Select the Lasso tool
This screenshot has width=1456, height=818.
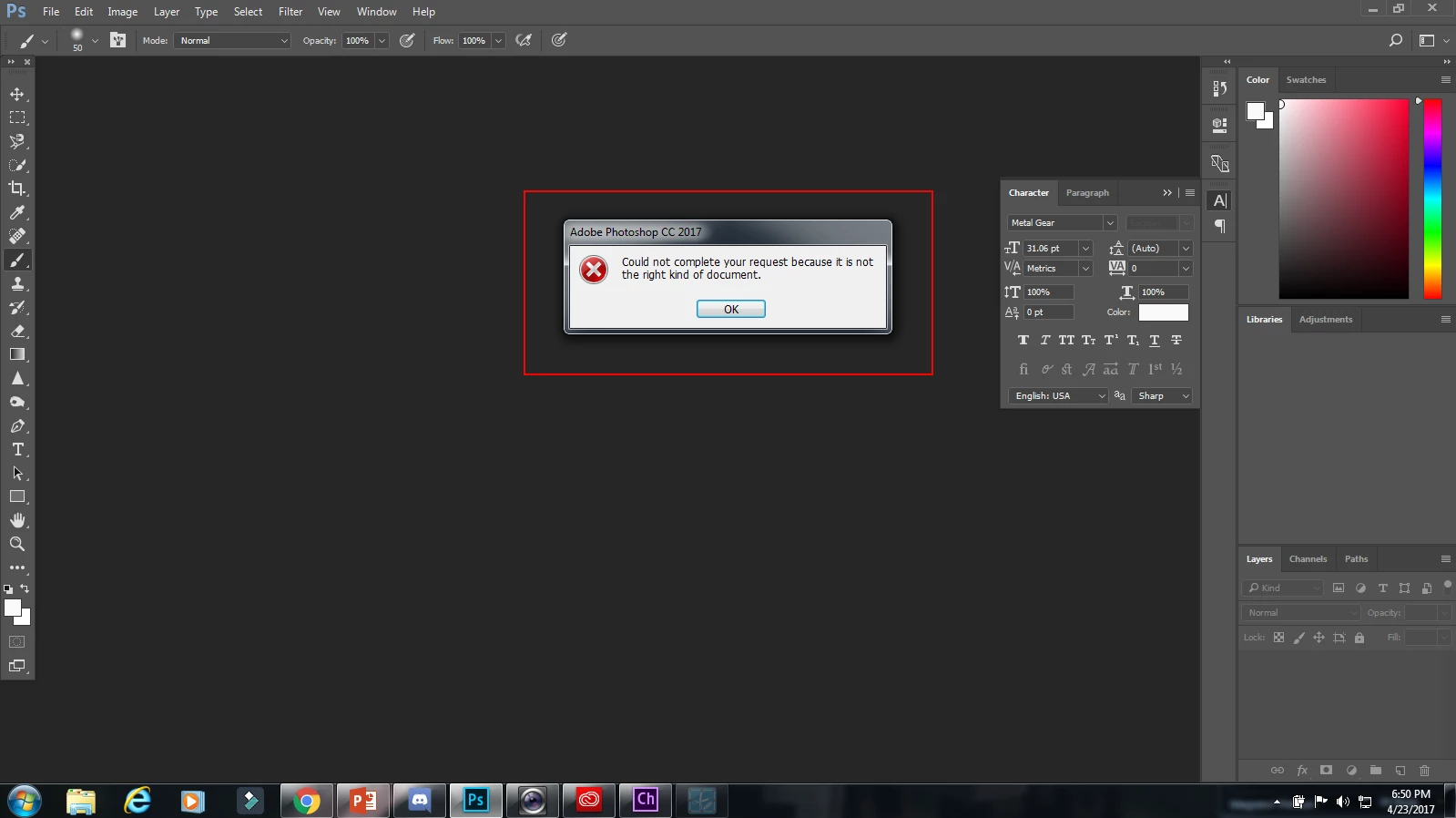[17, 141]
